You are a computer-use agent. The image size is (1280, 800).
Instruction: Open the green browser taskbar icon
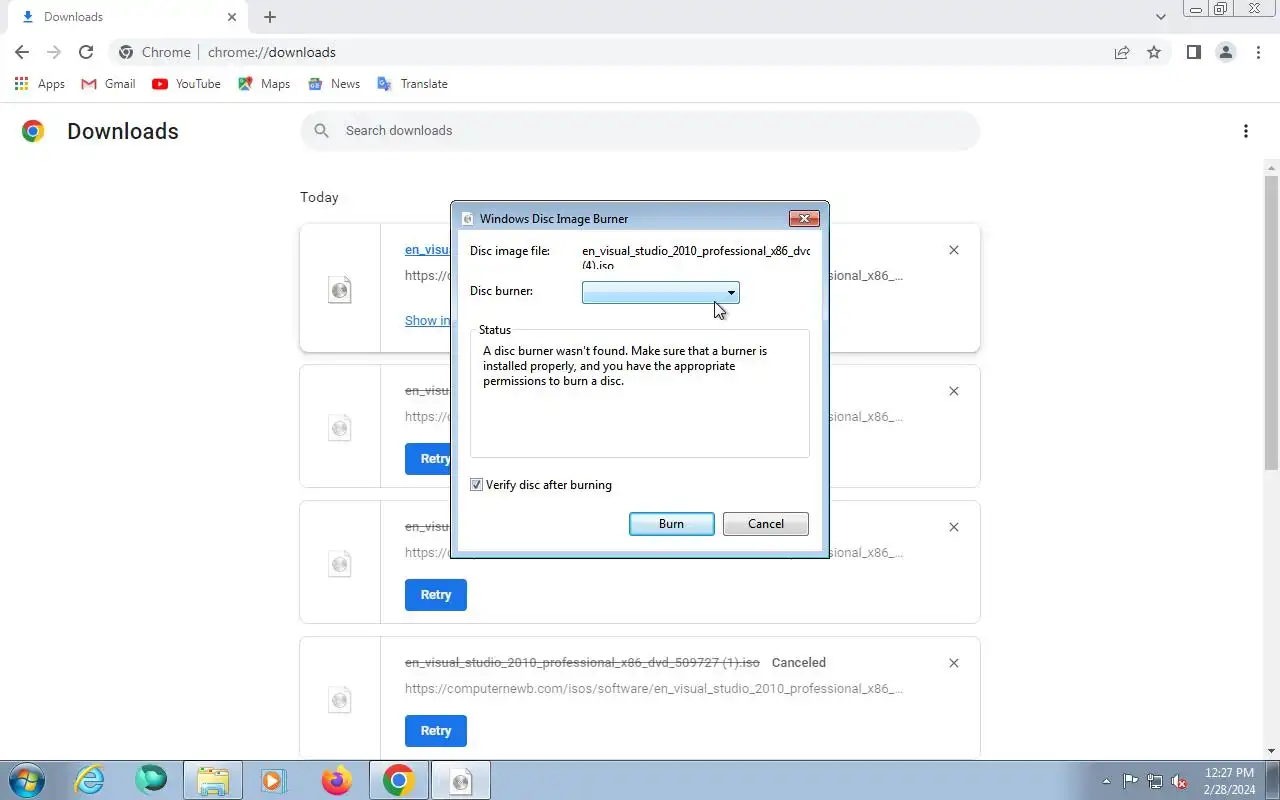click(x=151, y=780)
